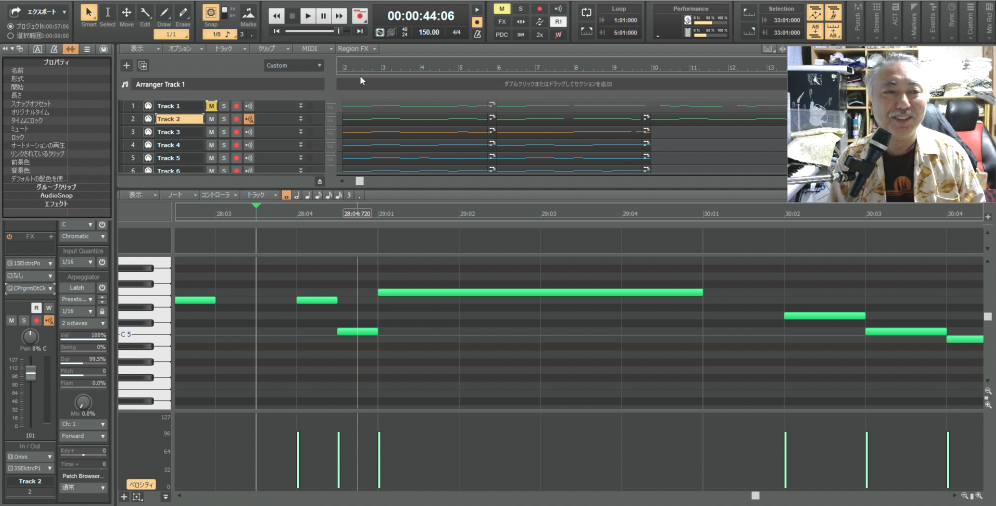Click the Marks icon in the Snap module

248,14
